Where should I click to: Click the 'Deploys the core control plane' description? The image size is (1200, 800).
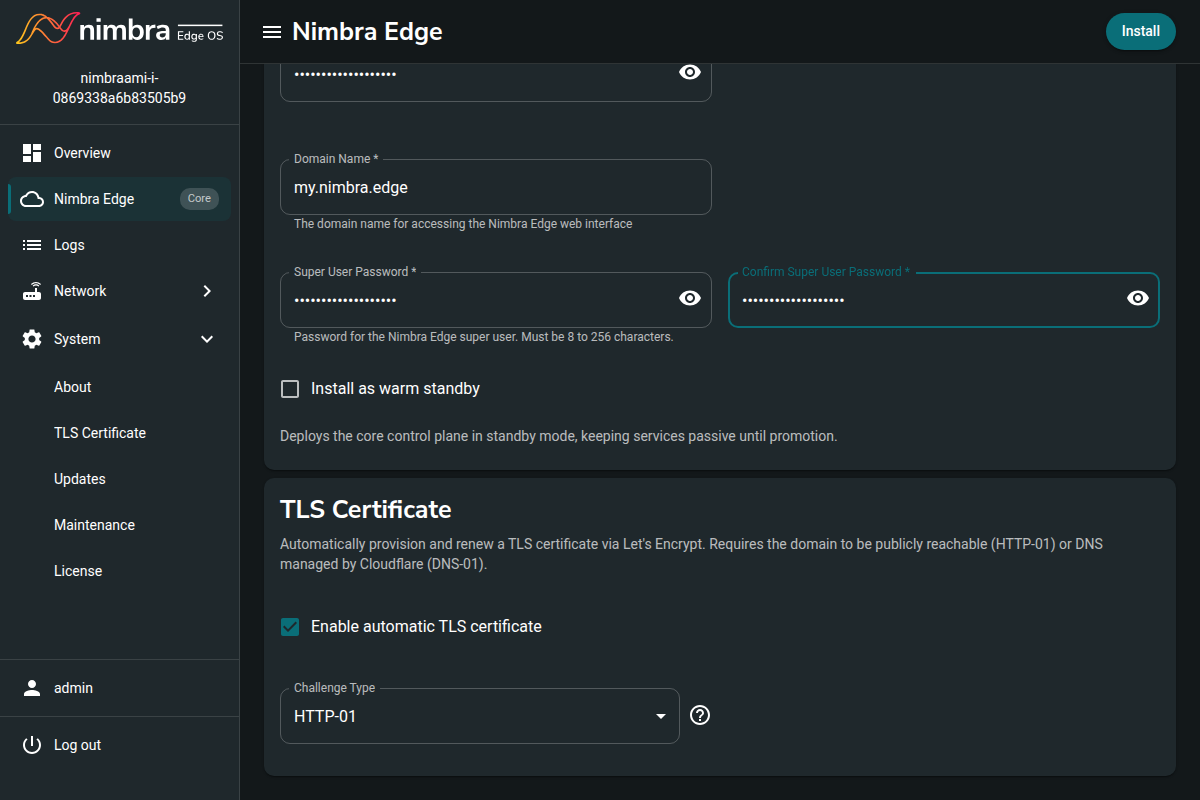[x=558, y=436]
